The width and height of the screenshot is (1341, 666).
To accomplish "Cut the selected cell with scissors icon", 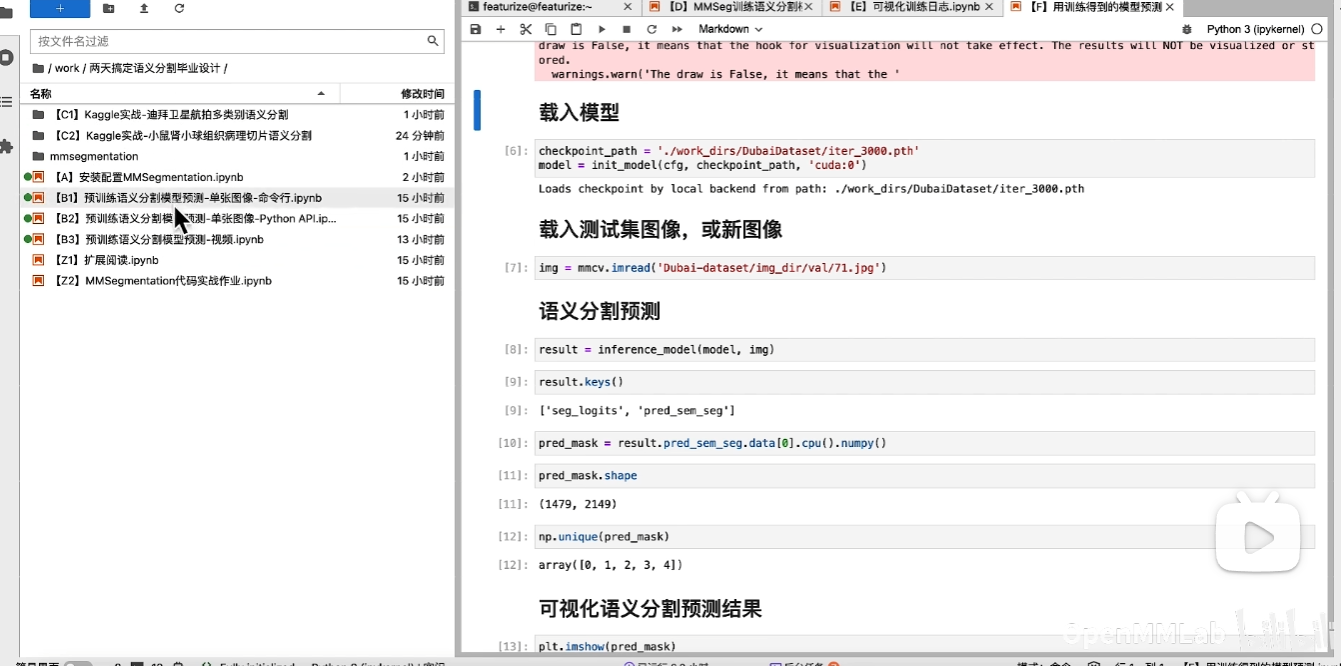I will (526, 29).
